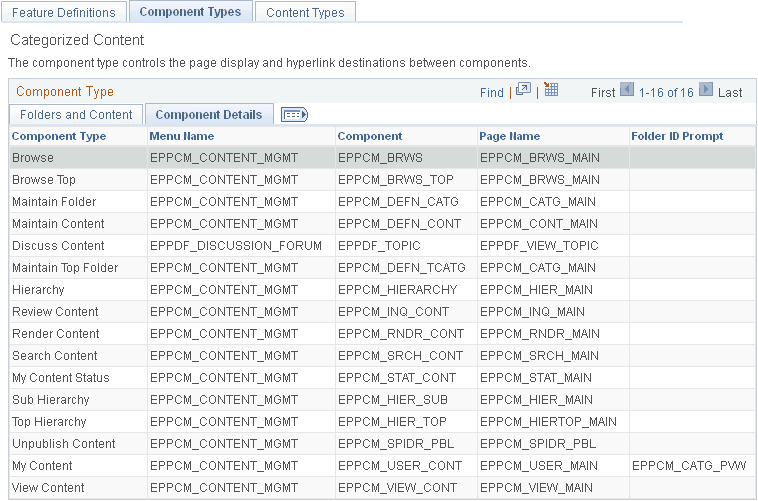Switch to Folders and Content tab
This screenshot has height=501, width=758.
pos(76,115)
